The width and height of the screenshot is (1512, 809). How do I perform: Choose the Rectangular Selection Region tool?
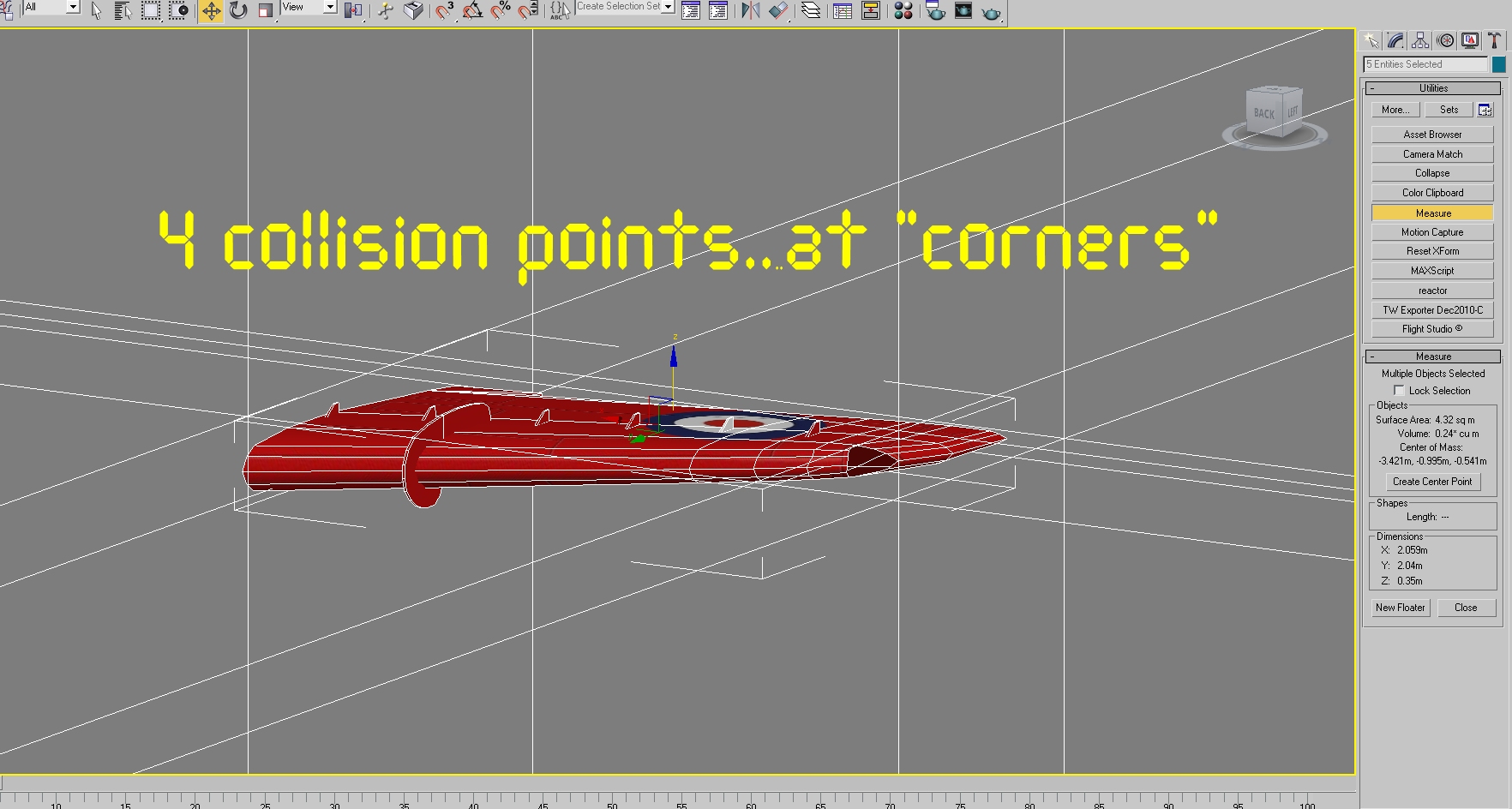pyautogui.click(x=151, y=11)
